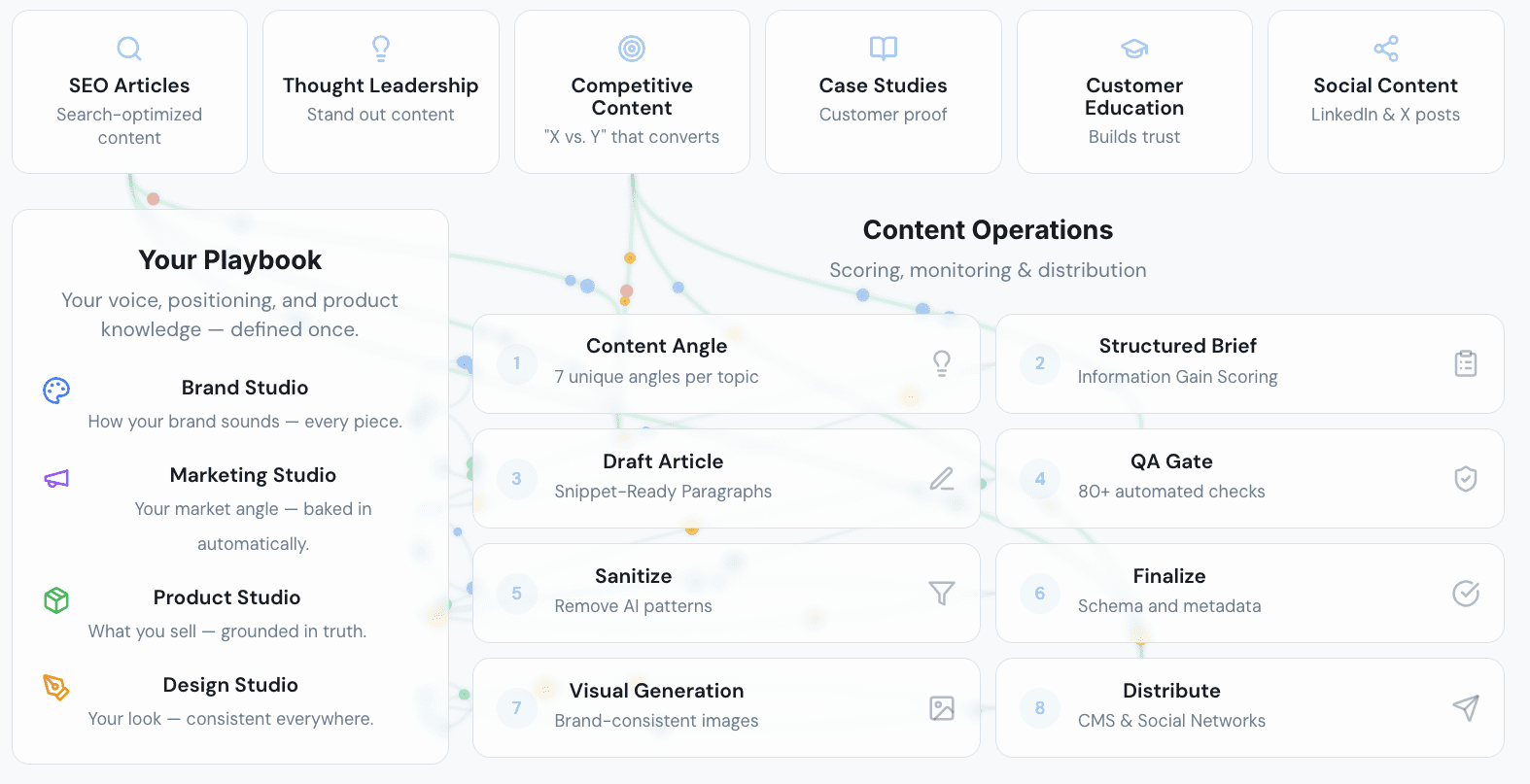The image size is (1530, 784).
Task: Click the funnel icon on Sanitize card
Action: (942, 593)
